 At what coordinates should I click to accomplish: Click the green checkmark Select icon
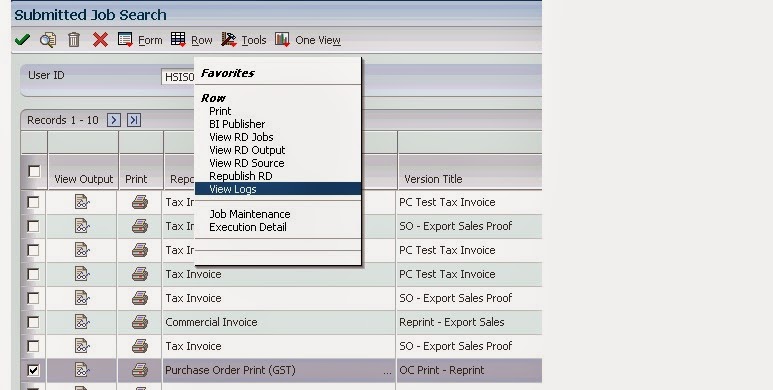[22, 39]
